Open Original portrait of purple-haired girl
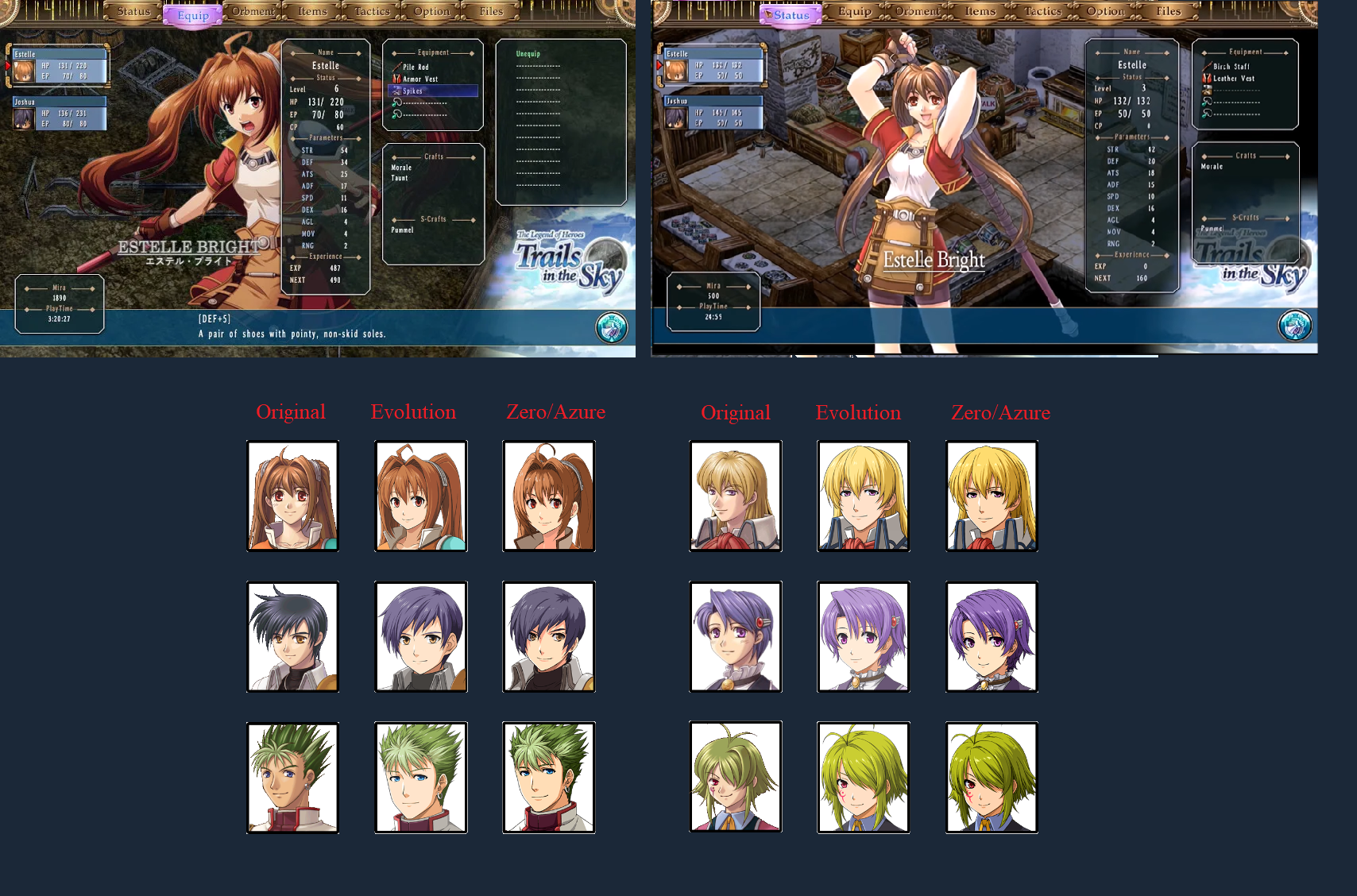This screenshot has width=1357, height=896. 736,636
